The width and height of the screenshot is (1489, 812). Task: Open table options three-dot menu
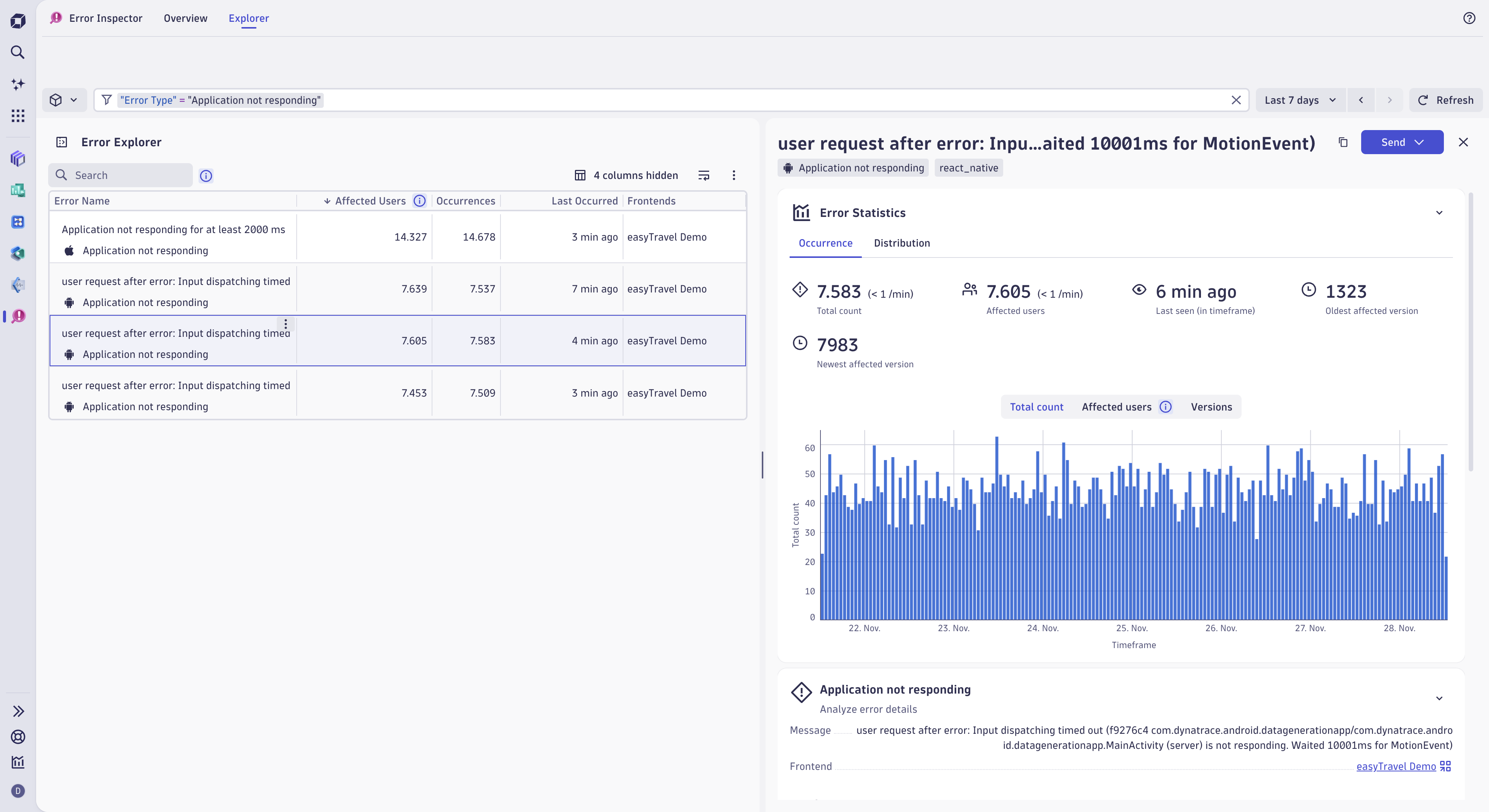coord(734,175)
